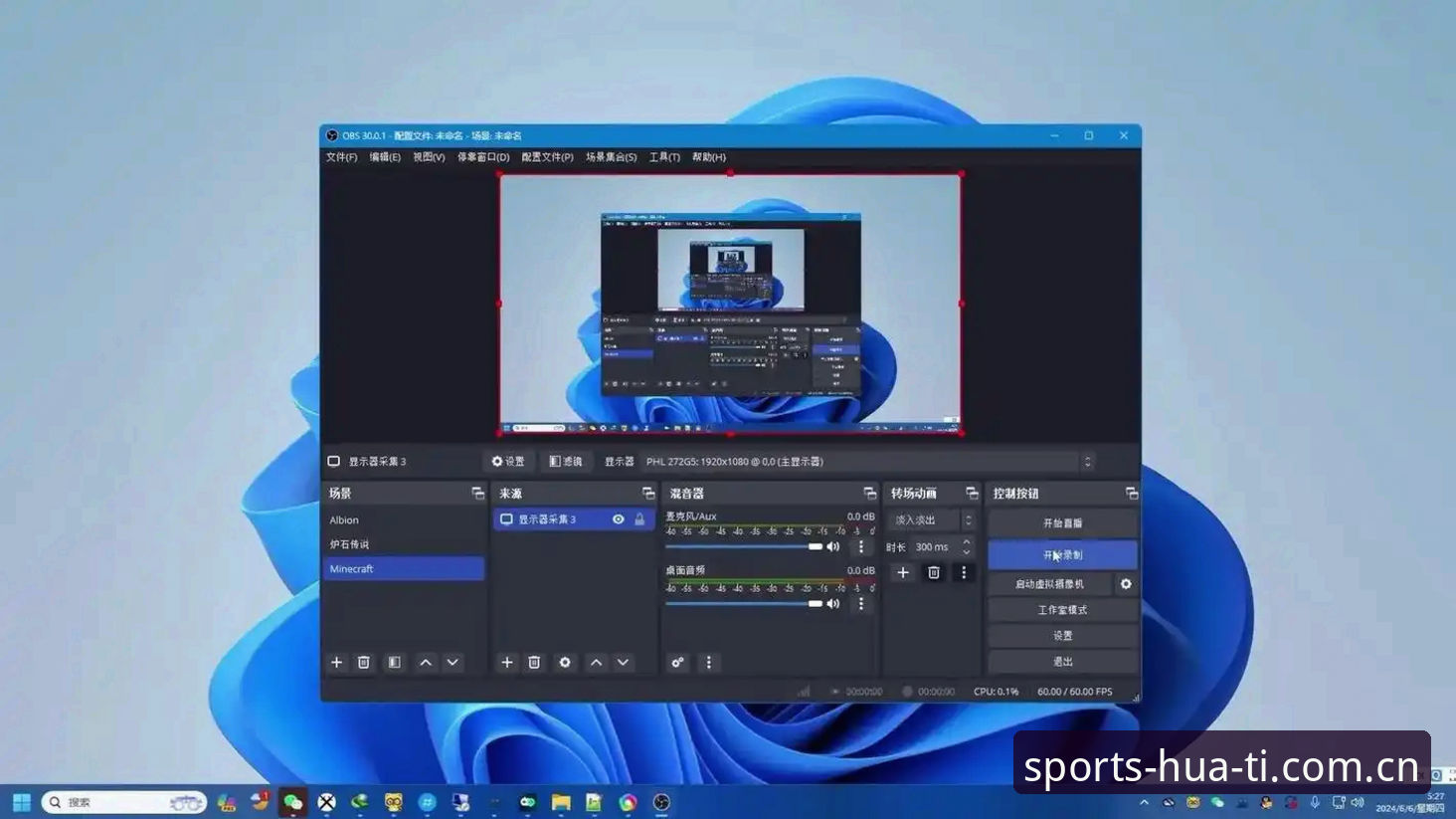Pop out the 来源 dock panel
Screen dimensions: 1456x819
[648, 494]
